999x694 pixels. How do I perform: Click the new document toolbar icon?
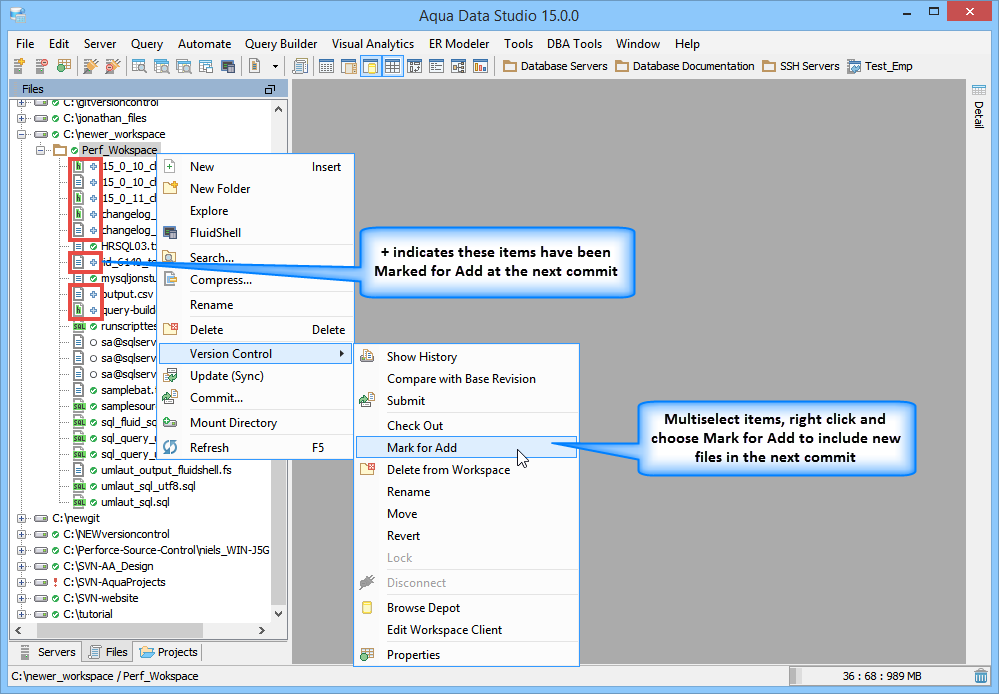coord(254,66)
